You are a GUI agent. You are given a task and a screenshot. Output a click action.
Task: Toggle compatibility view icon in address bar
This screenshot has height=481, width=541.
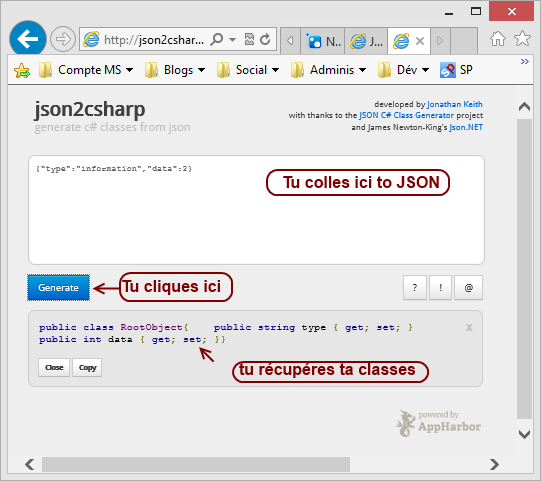(249, 40)
